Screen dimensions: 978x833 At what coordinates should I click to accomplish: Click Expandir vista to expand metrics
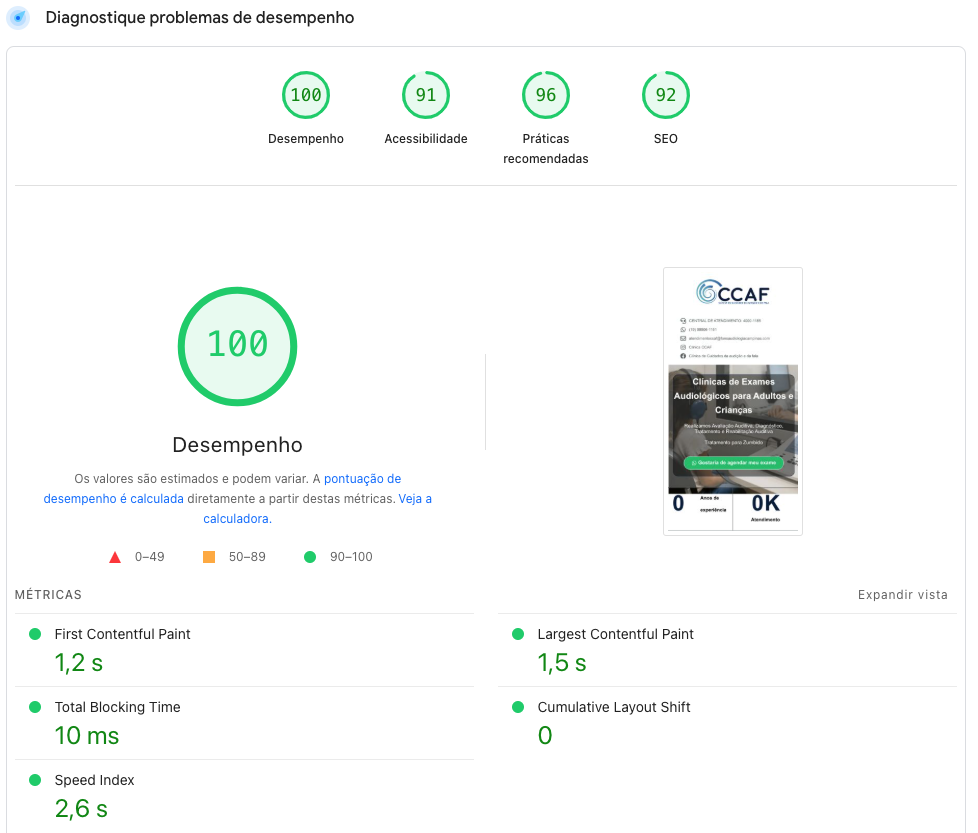(903, 595)
